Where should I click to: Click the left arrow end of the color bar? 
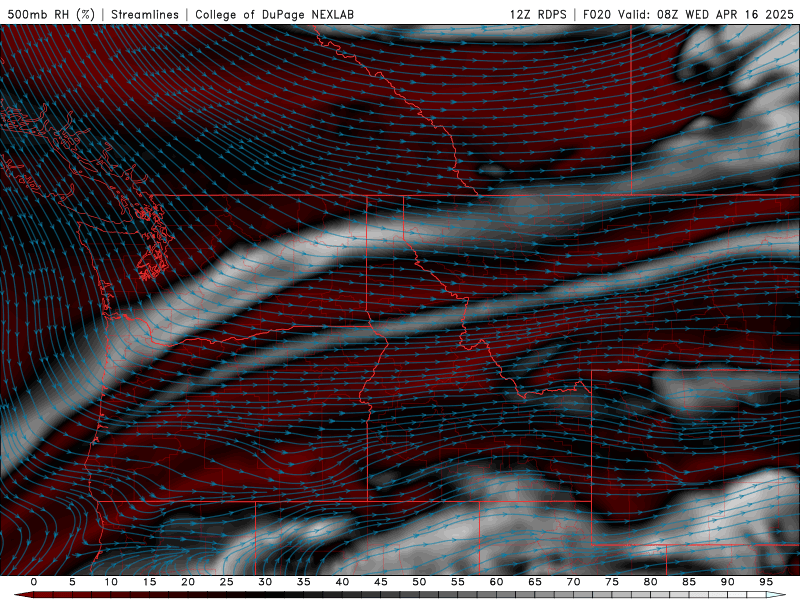23,595
